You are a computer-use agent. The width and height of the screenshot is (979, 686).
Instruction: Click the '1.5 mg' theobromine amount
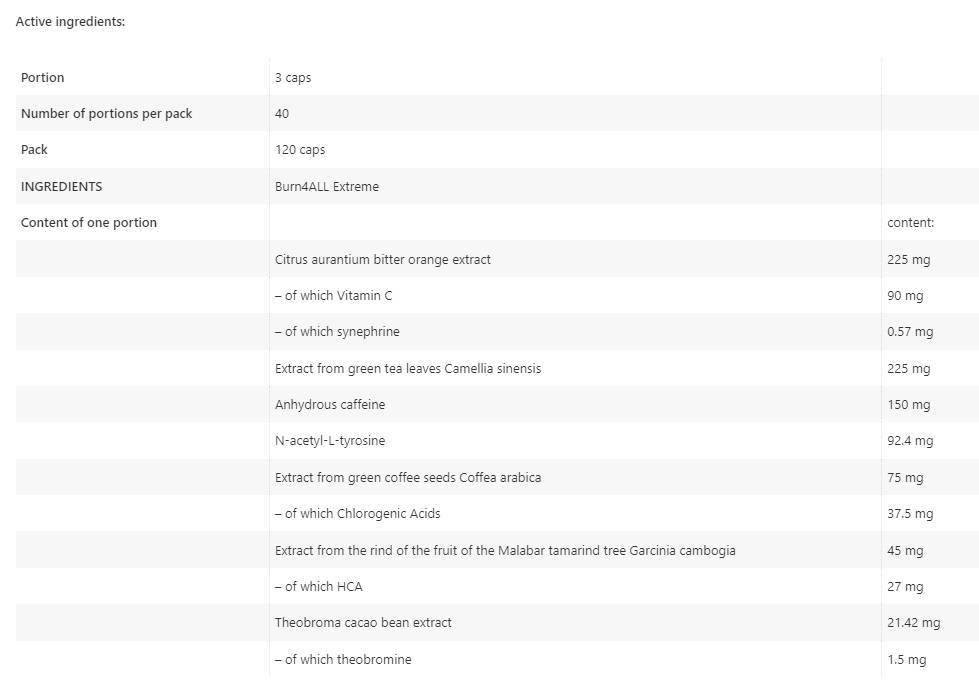[906, 660]
